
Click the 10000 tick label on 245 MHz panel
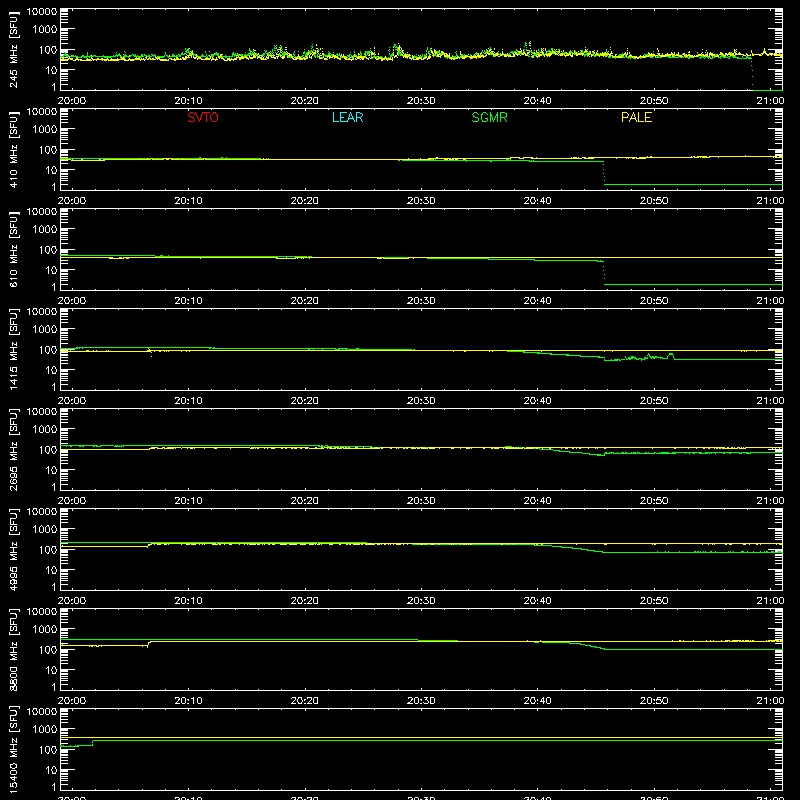point(42,12)
